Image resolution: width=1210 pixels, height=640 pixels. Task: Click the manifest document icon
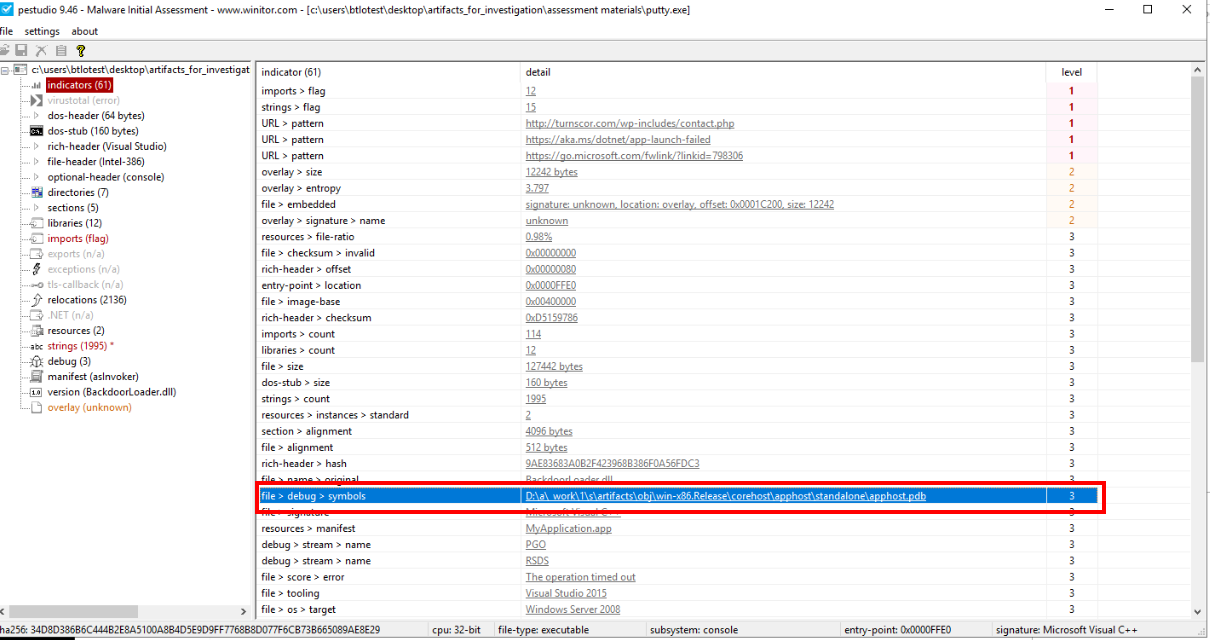(37, 376)
